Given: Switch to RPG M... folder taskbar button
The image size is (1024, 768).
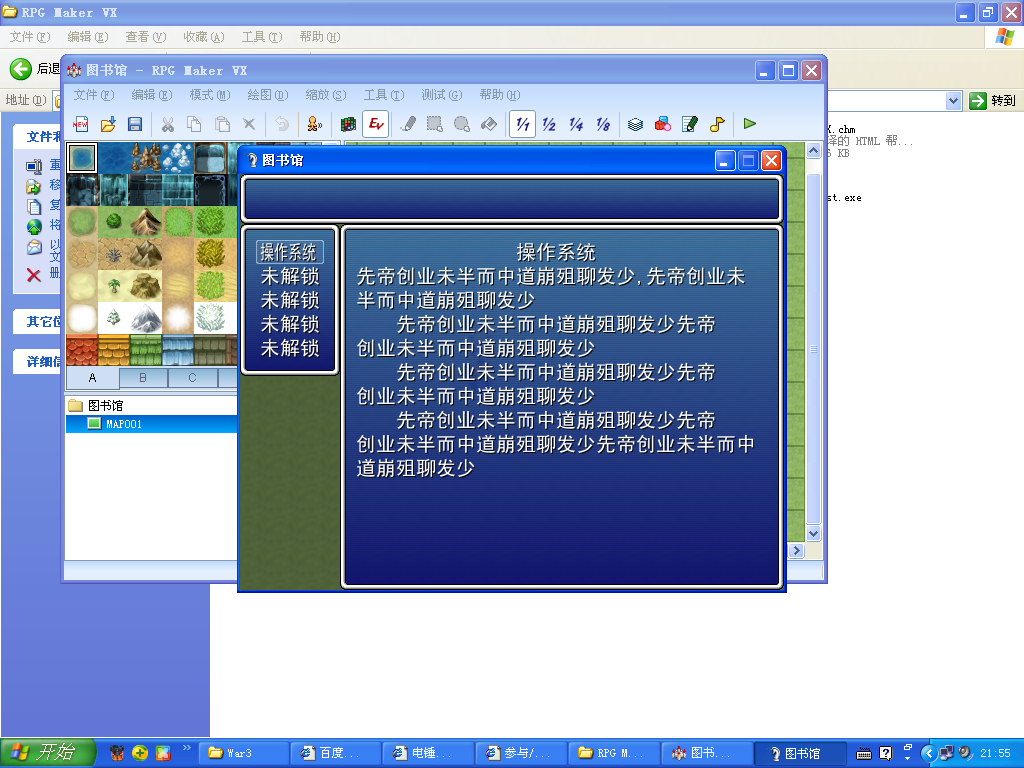Looking at the screenshot, I should (x=614, y=753).
